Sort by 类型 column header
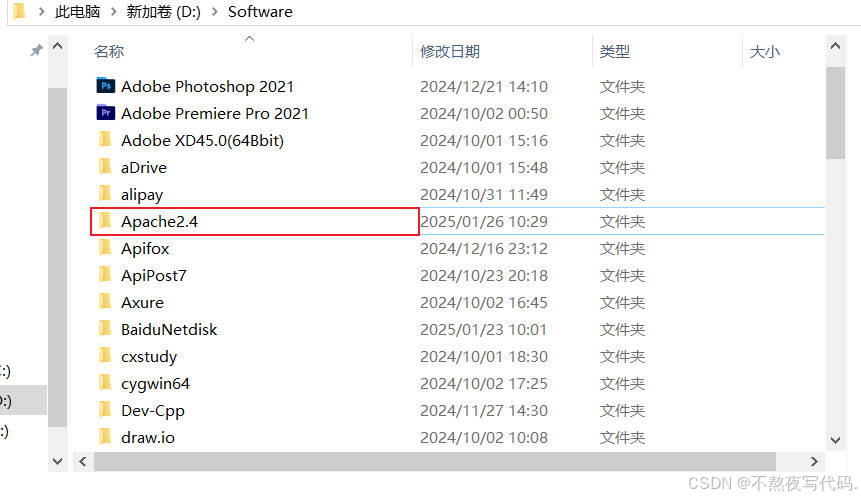The image size is (861, 498). (x=615, y=52)
